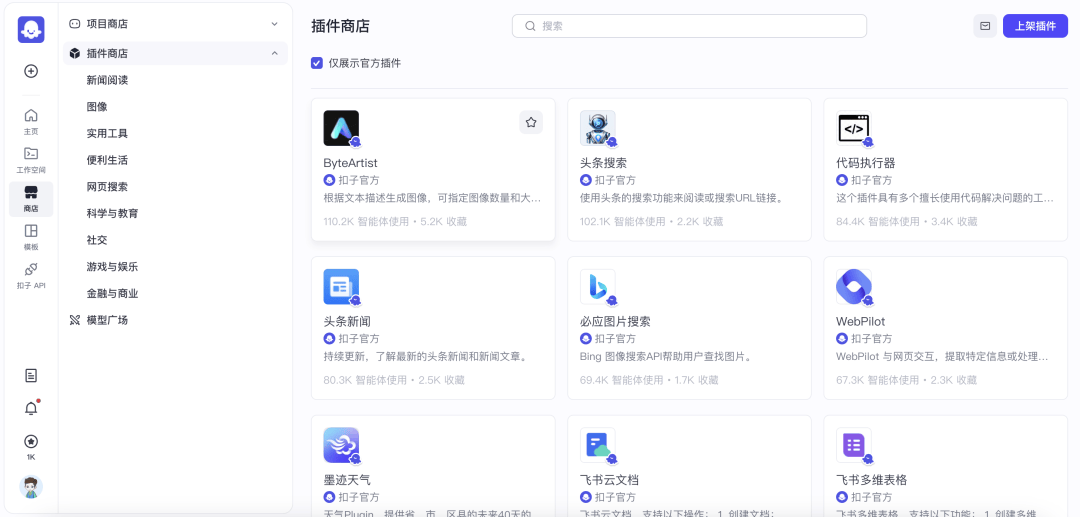This screenshot has height=517, width=1080.
Task: Click the 模型广场 icon in the menu
Action: point(75,320)
